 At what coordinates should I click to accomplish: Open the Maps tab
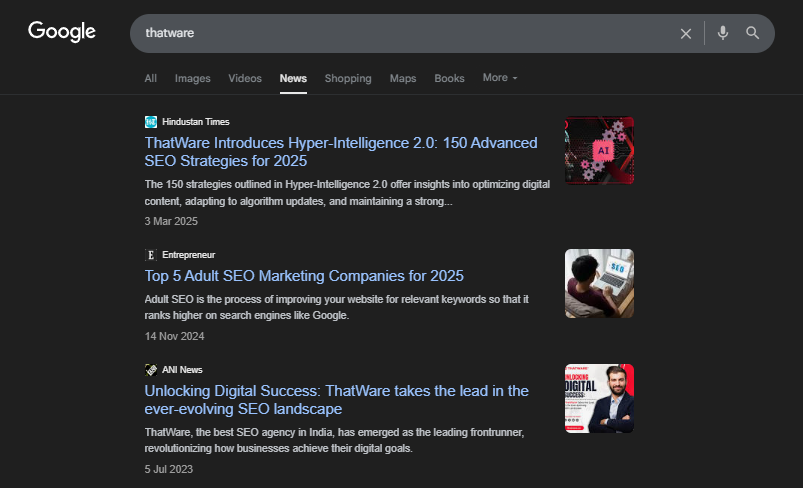click(x=403, y=78)
